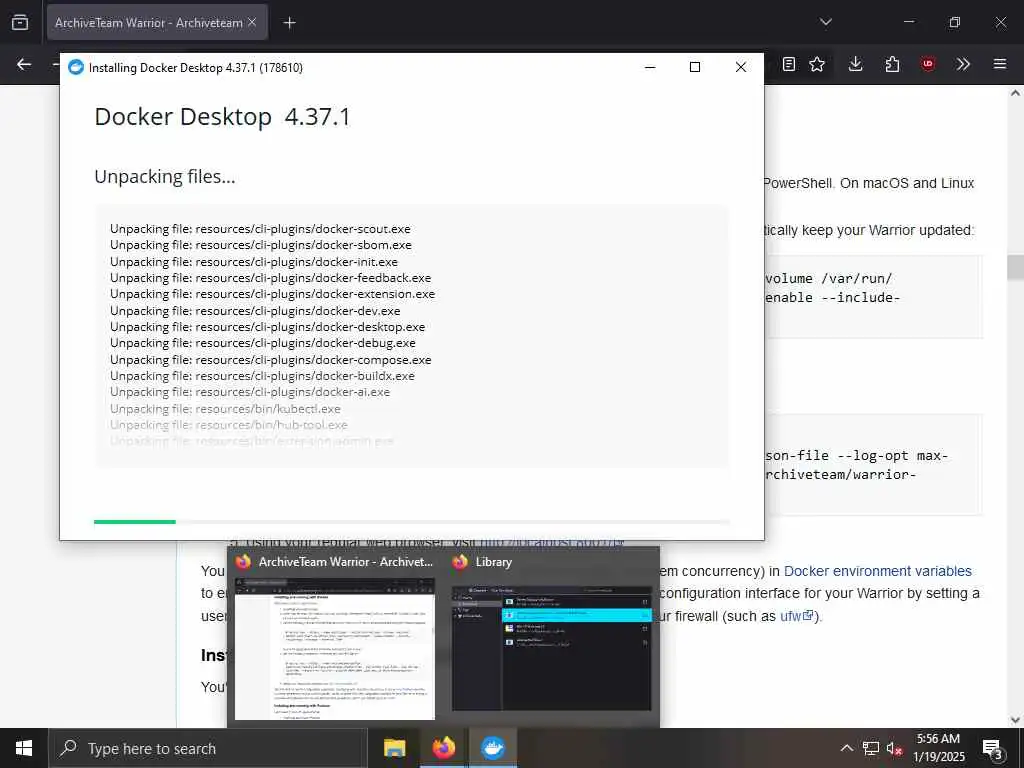Open Docker environment variables link
1024x768 pixels.
pyautogui.click(x=878, y=571)
